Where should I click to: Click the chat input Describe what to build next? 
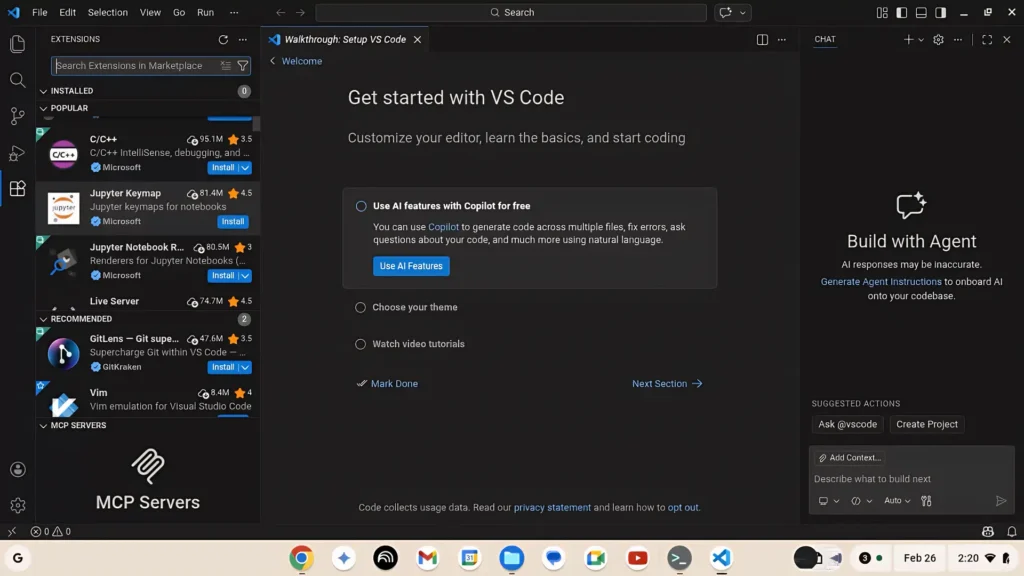pyautogui.click(x=911, y=479)
